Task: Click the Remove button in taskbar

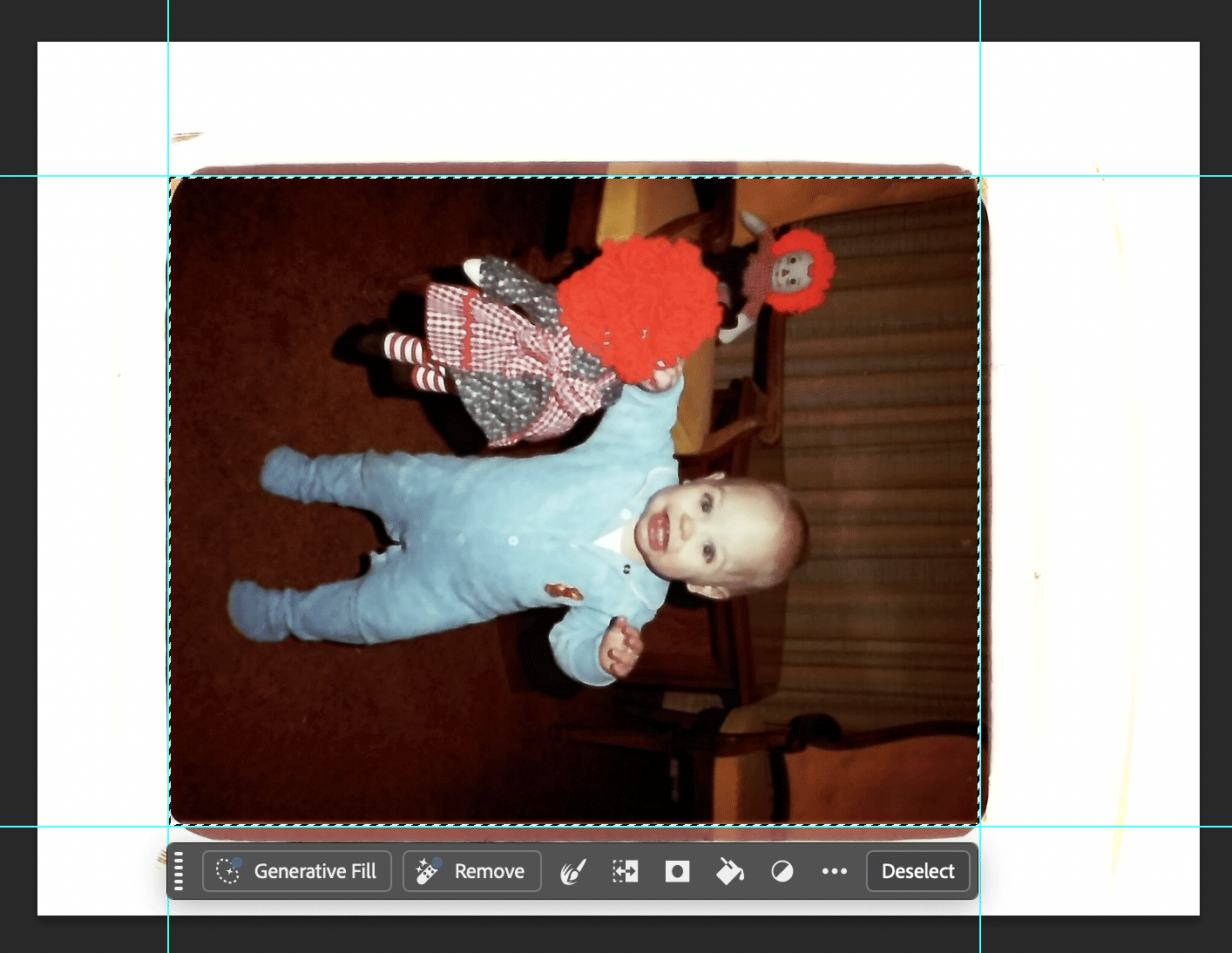Action: click(471, 871)
